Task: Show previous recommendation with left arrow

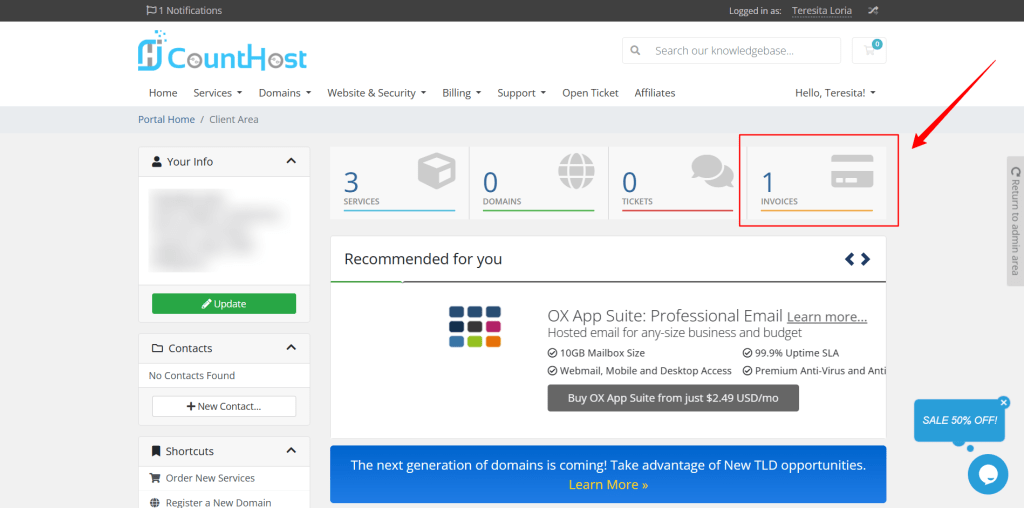Action: click(x=850, y=259)
